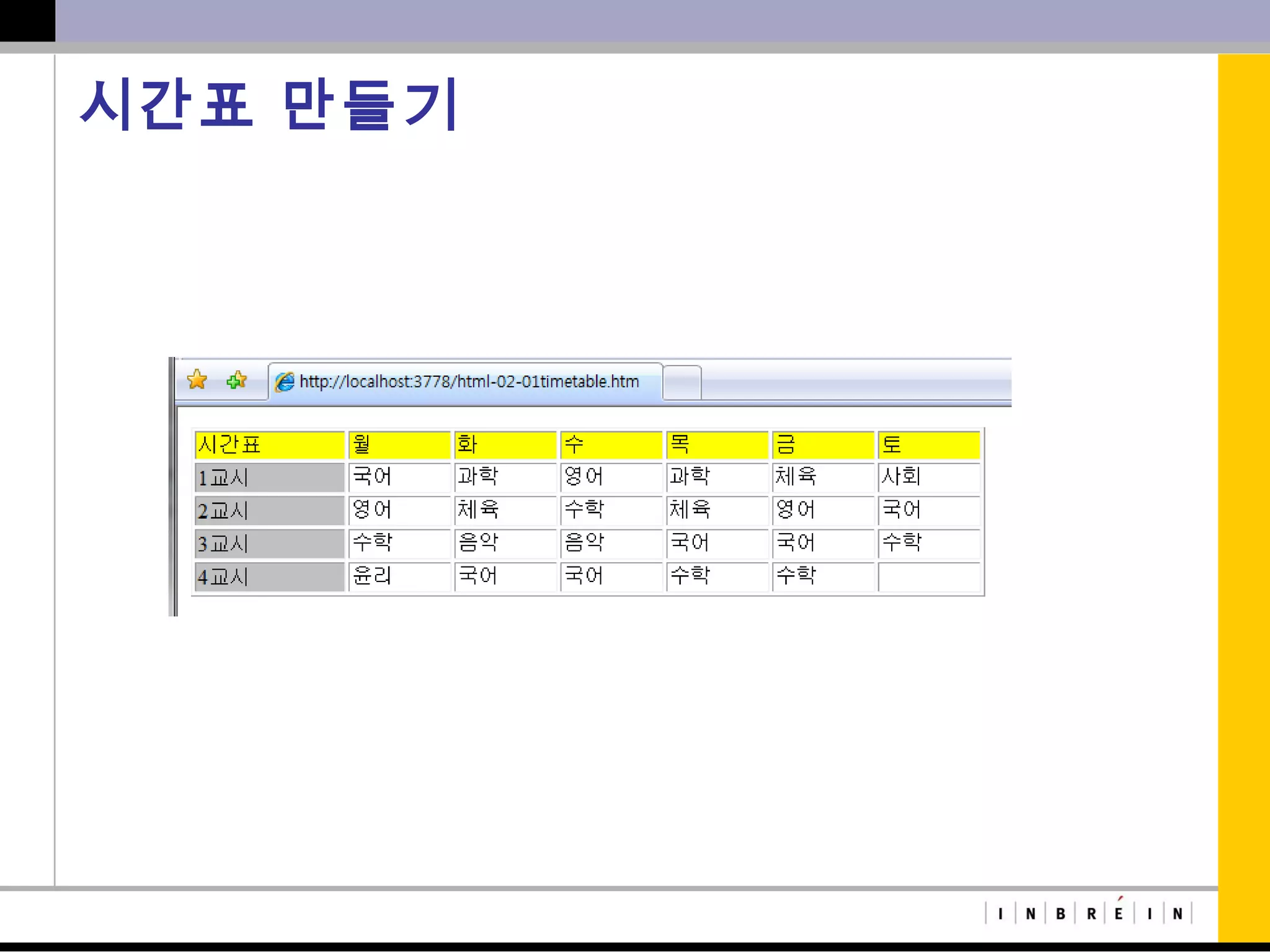Screen dimensions: 1270x952
Task: Click 수학 in 3교시 row under 월
Action: coord(399,544)
